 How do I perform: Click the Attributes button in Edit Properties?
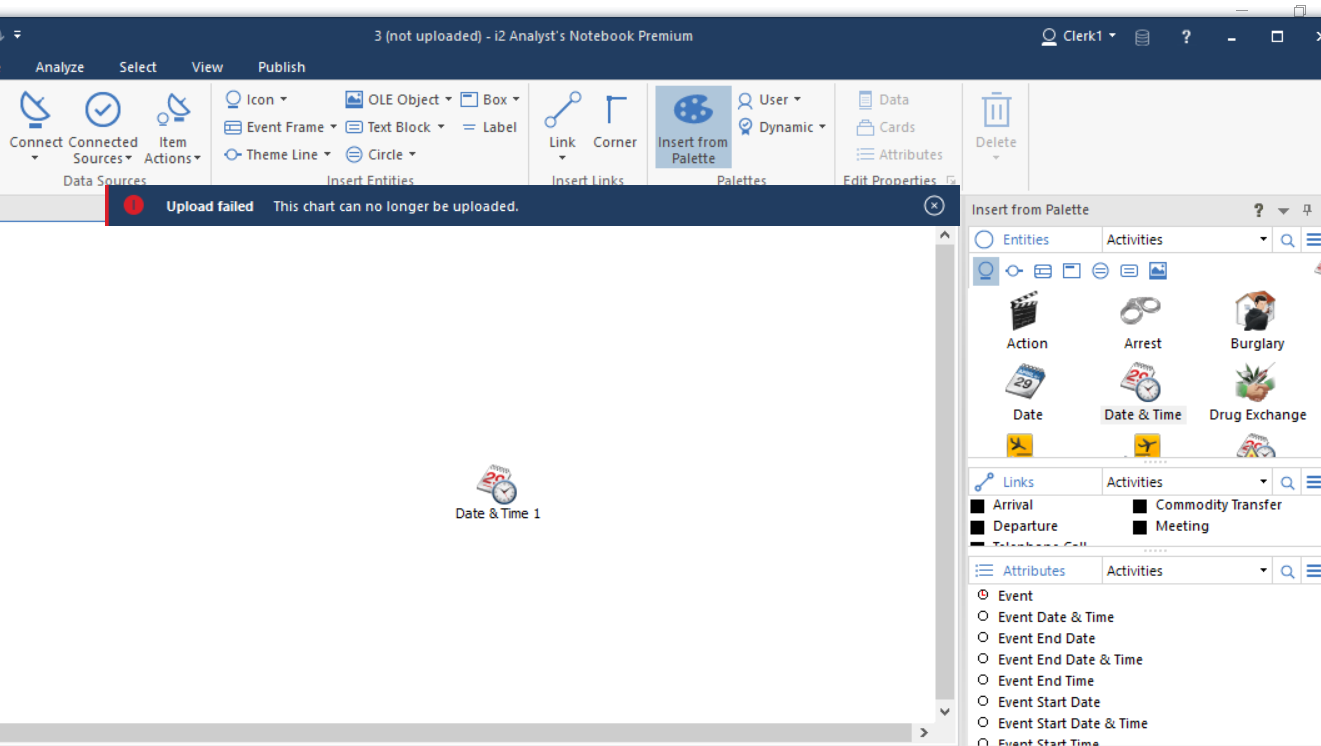click(899, 154)
